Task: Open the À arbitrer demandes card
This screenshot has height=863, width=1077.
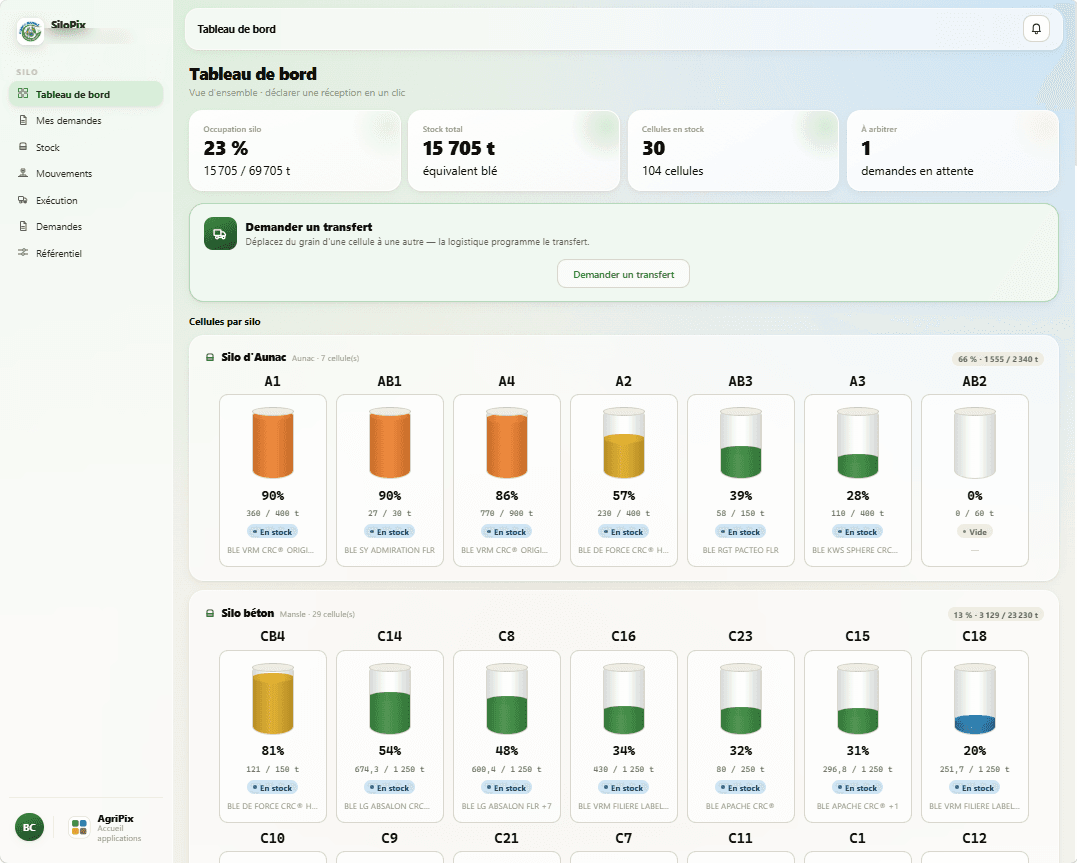Action: (x=953, y=150)
